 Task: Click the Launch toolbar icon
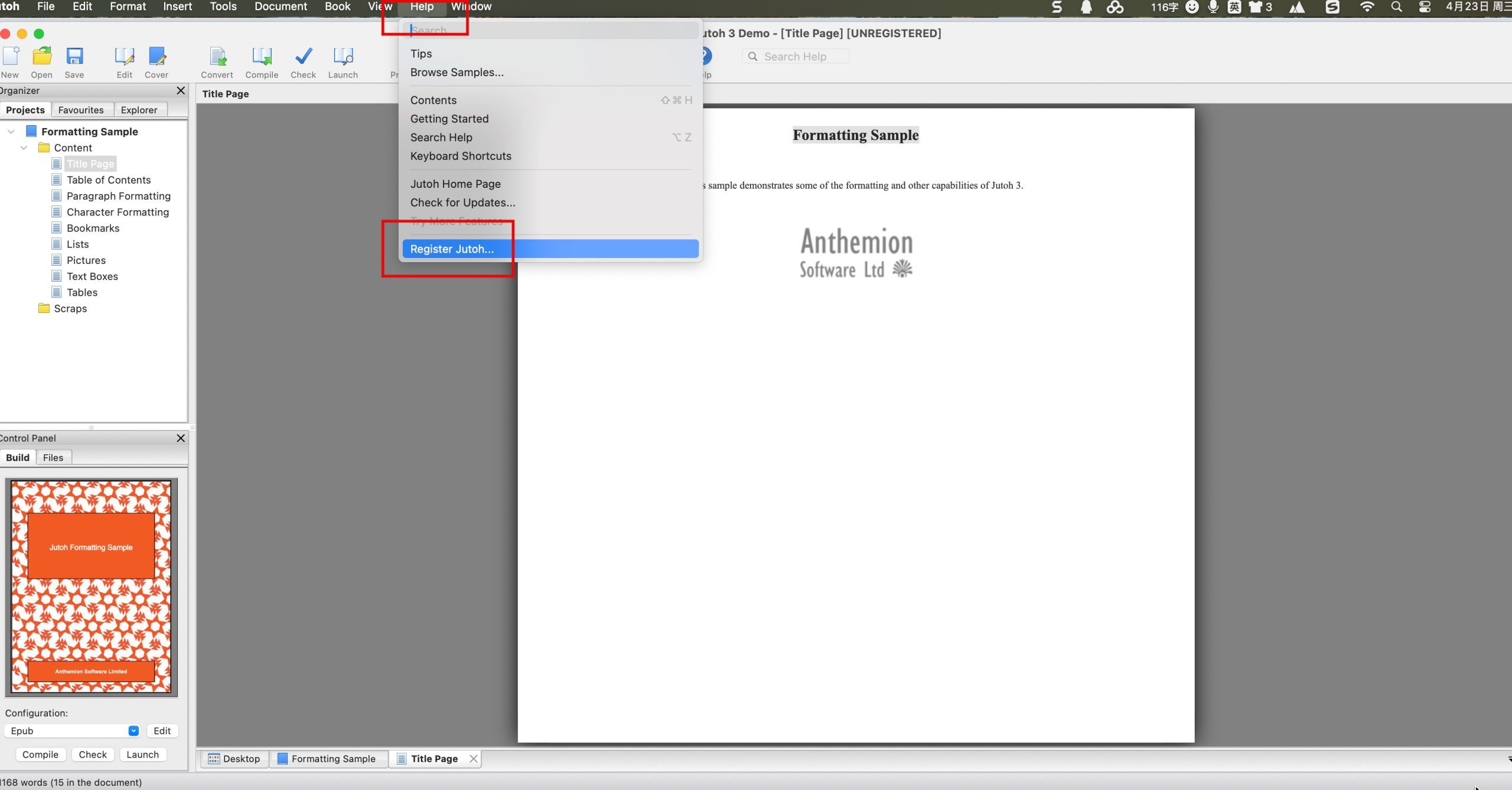[x=343, y=57]
